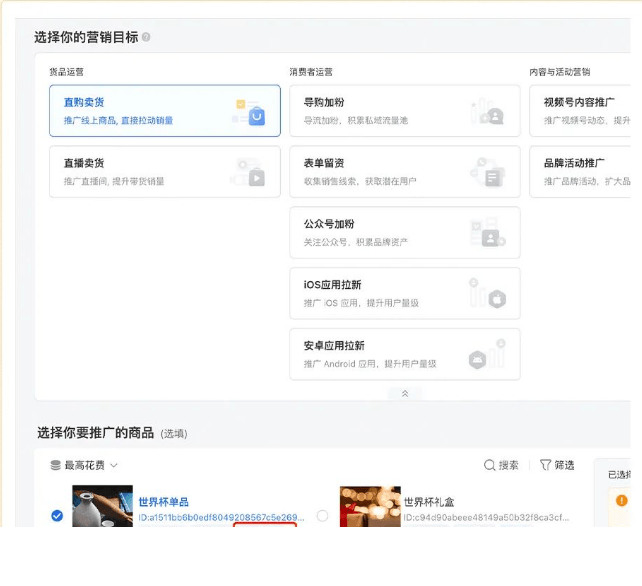The height and width of the screenshot is (586, 642).
Task: Choose the 导购加粉 goal card
Action: pos(405,111)
